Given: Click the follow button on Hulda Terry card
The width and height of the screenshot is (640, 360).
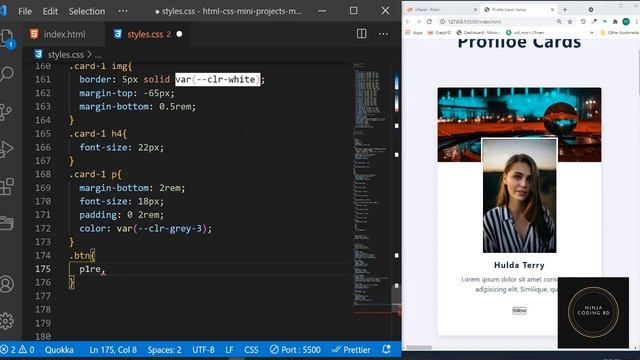Looking at the screenshot, I should (x=519, y=311).
